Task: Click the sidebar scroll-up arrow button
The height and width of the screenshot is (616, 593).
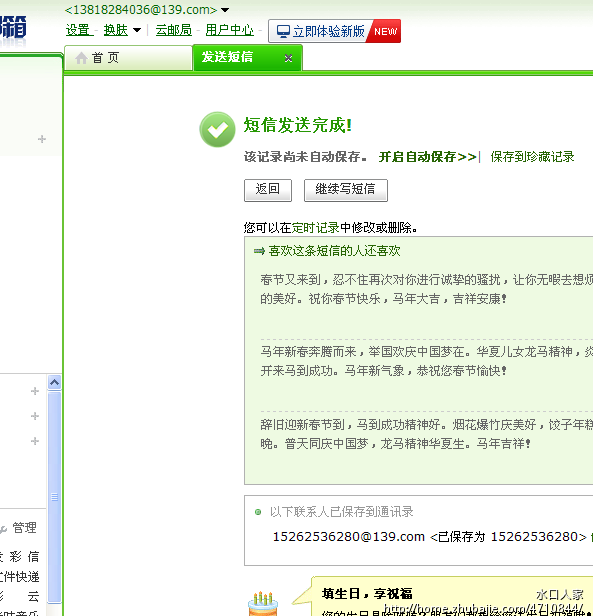Action: pos(55,382)
